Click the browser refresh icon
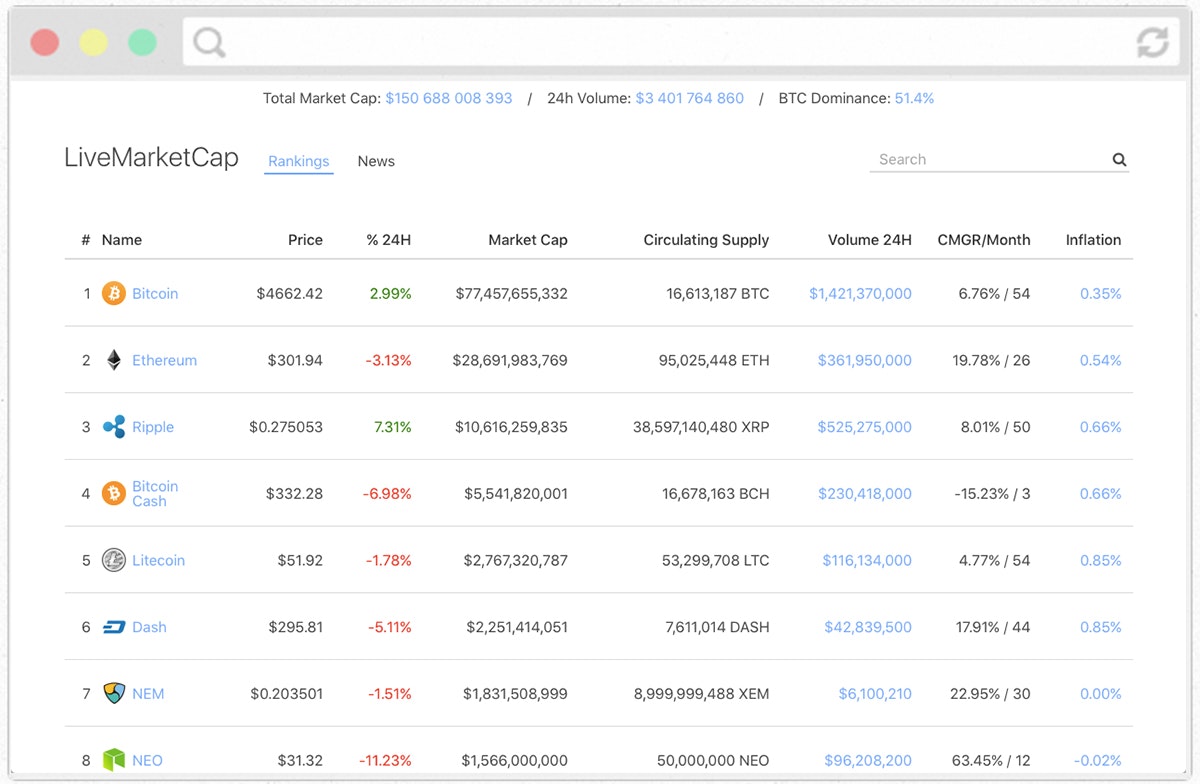1200x784 pixels. pos(1152,42)
